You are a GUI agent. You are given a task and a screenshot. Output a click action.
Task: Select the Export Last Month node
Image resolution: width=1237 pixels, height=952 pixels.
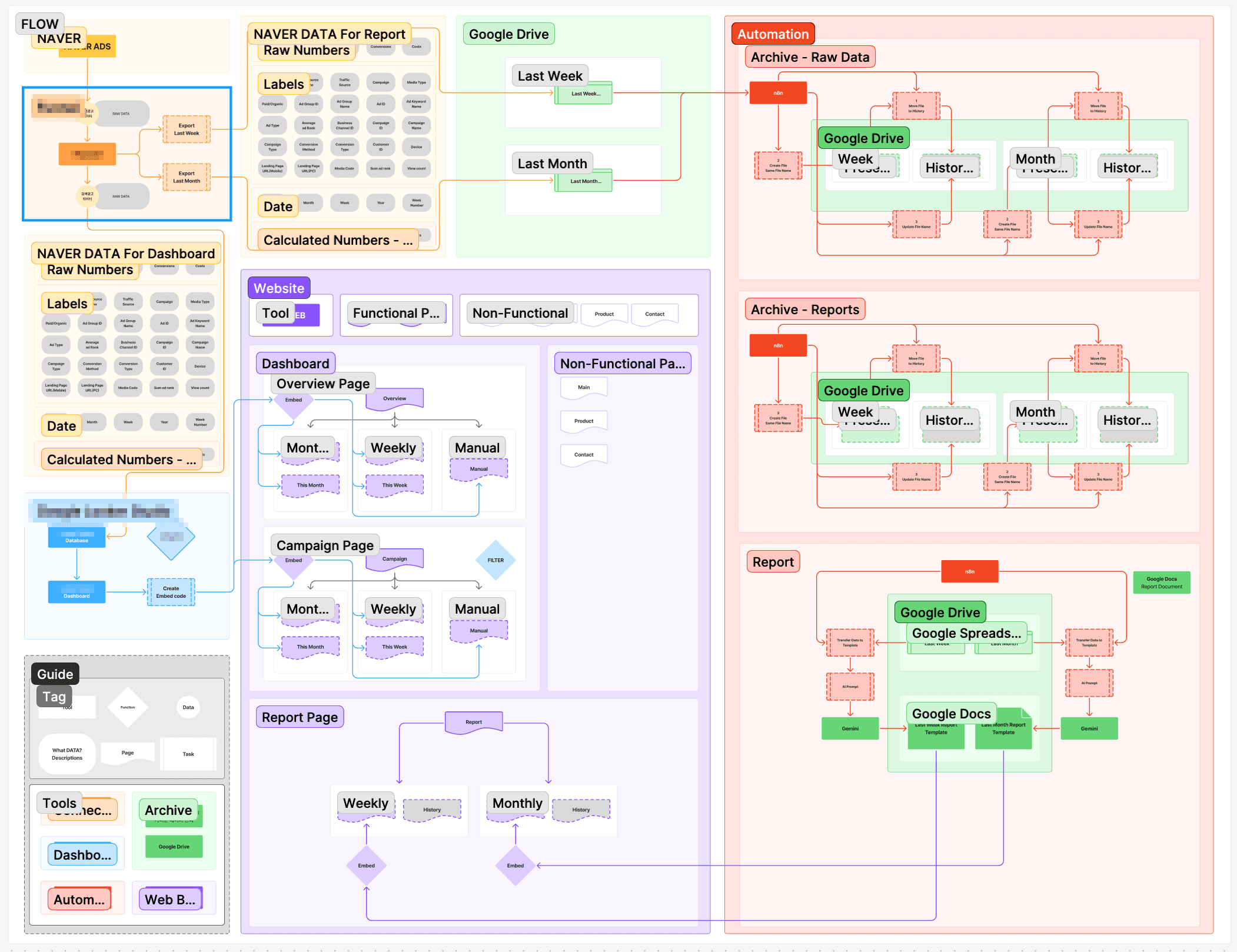tap(187, 177)
